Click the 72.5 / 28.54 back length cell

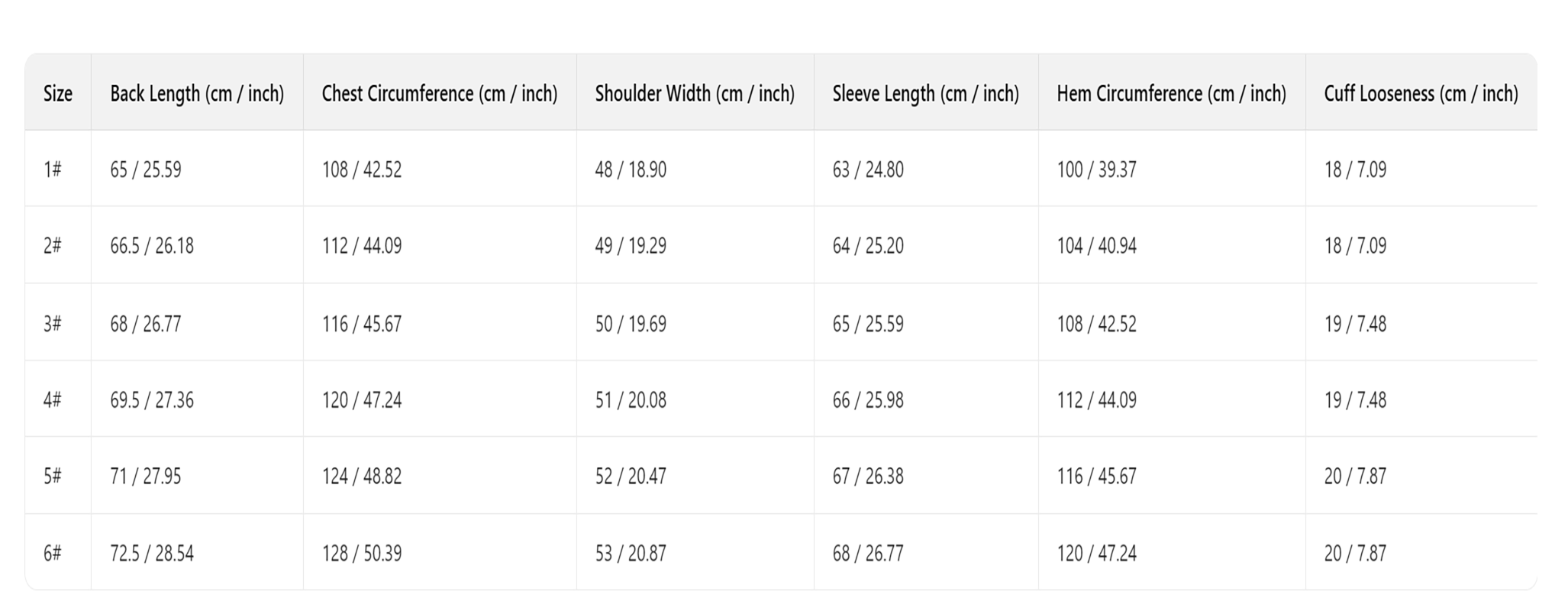pyautogui.click(x=152, y=553)
